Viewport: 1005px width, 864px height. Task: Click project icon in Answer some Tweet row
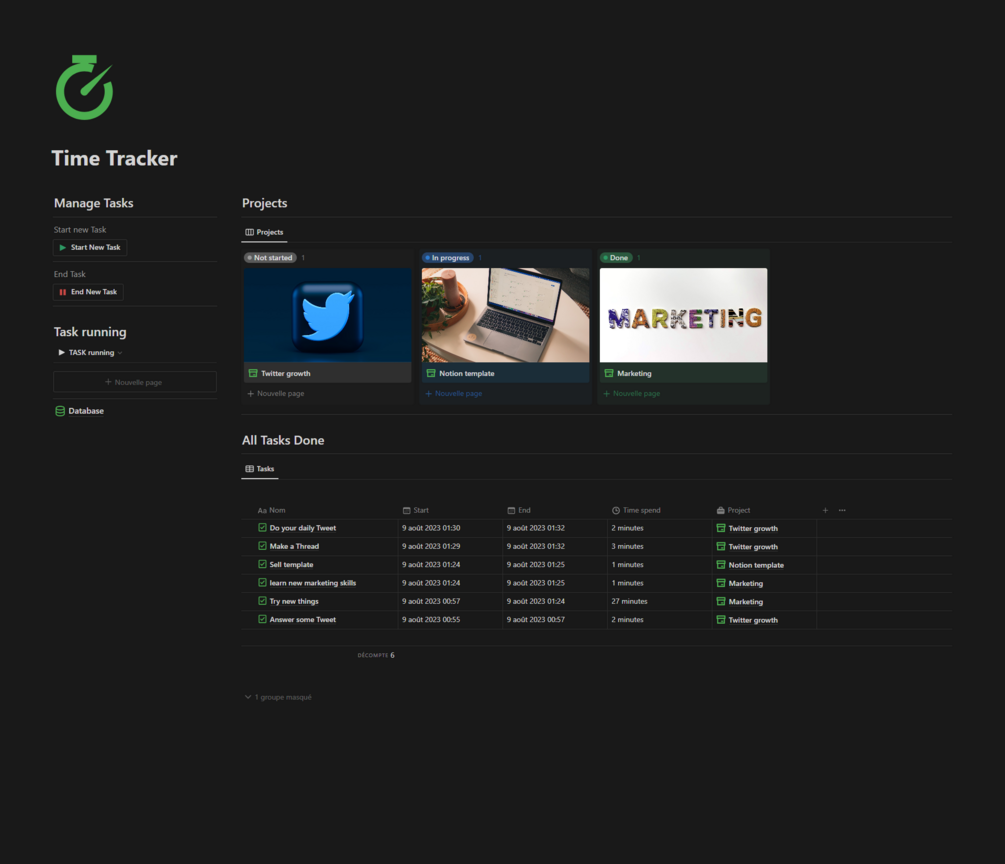[x=720, y=620]
